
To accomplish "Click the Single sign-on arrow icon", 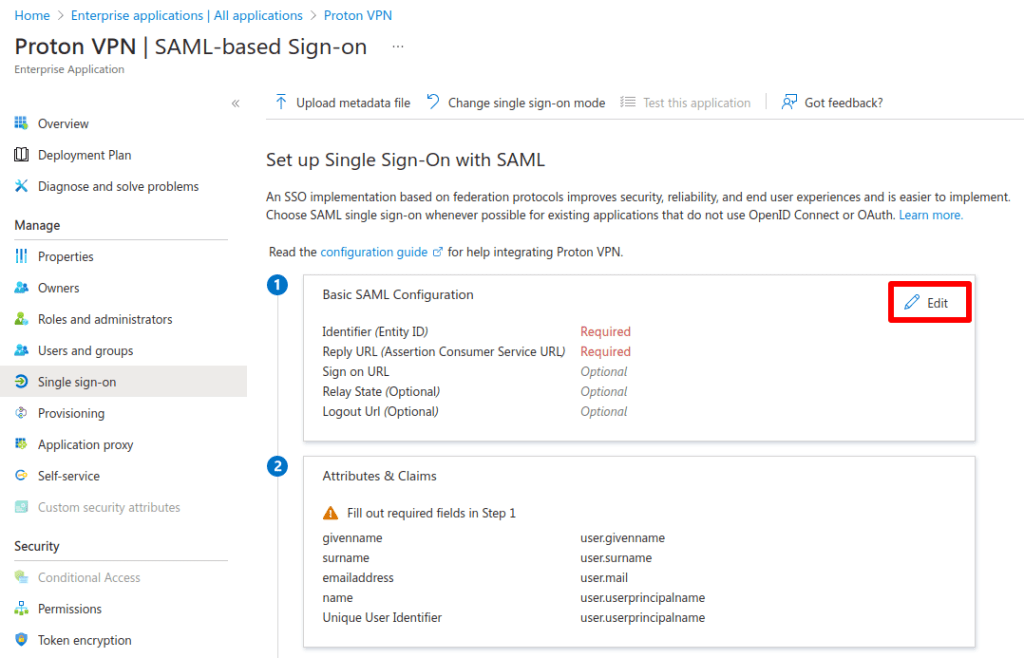I will [x=22, y=382].
